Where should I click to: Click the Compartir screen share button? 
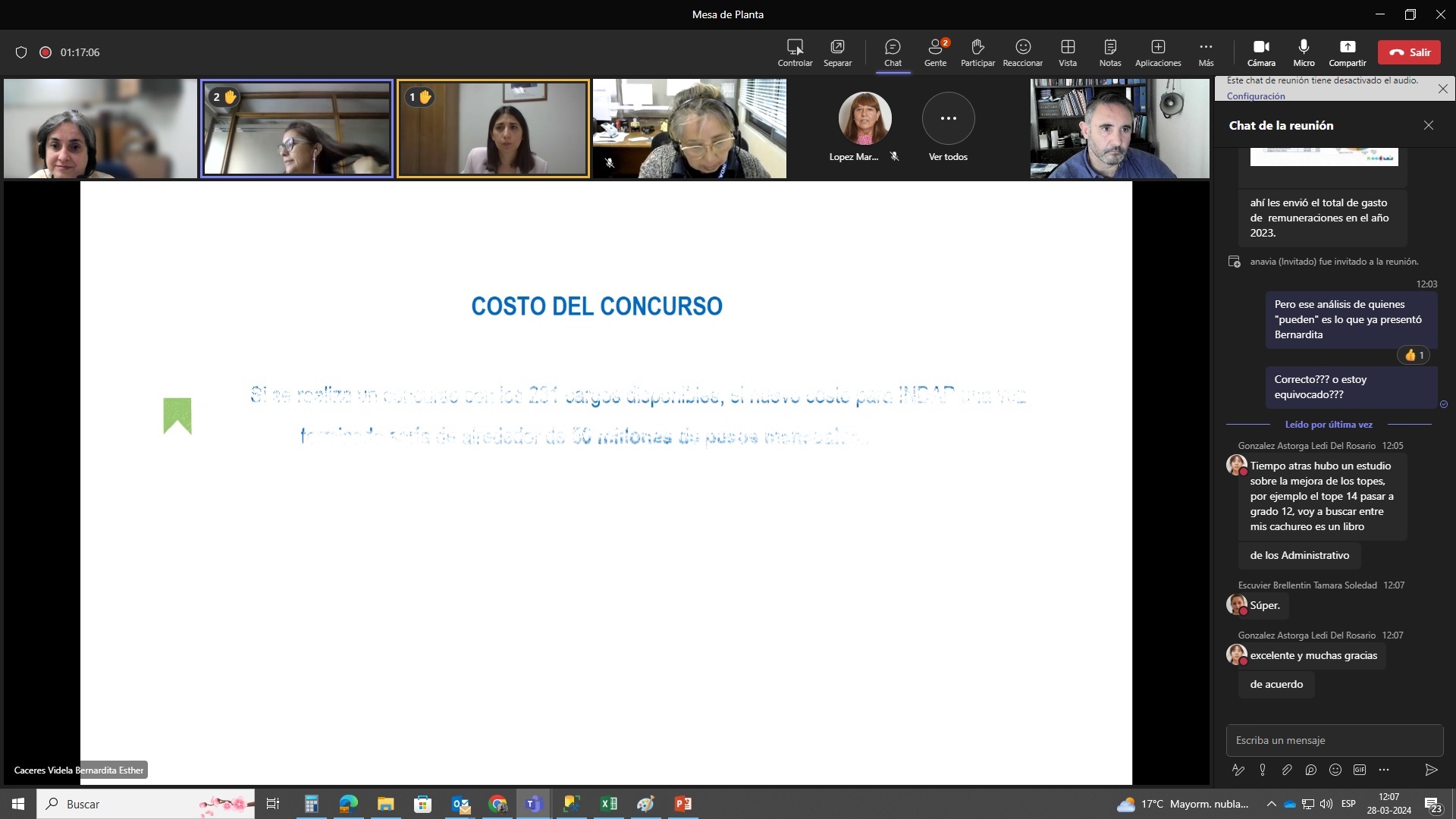tap(1347, 52)
